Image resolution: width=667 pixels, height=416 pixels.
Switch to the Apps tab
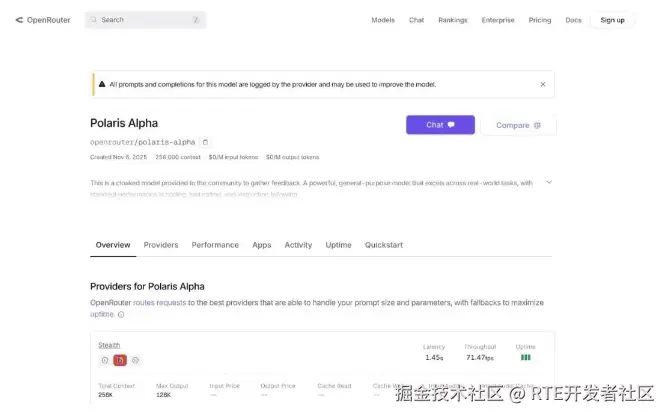262,245
